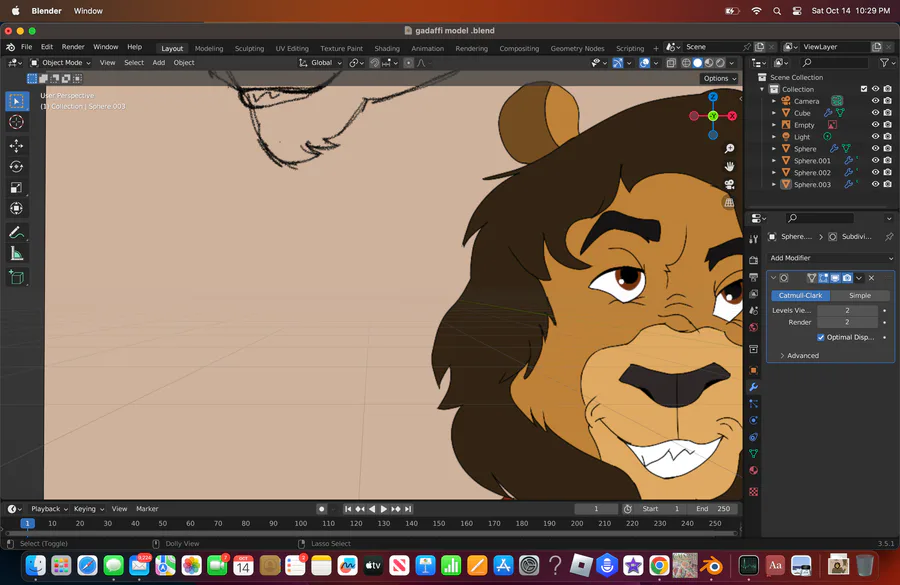Open Material properties tab
Image resolution: width=900 pixels, height=585 pixels.
[754, 470]
